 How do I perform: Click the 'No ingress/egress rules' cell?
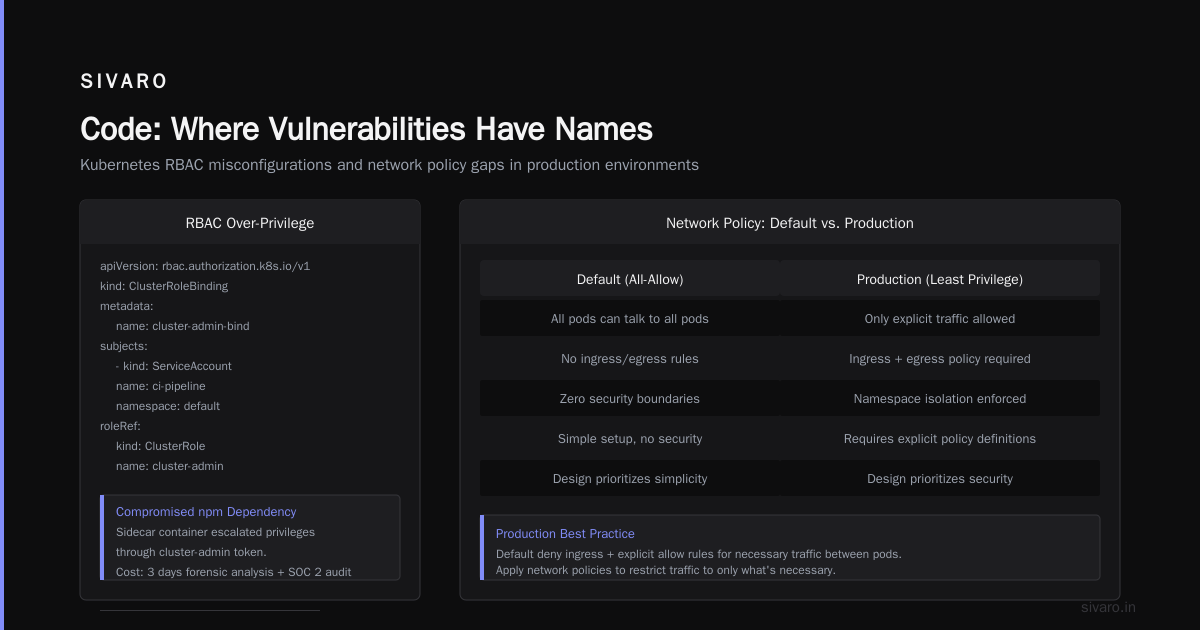point(630,359)
